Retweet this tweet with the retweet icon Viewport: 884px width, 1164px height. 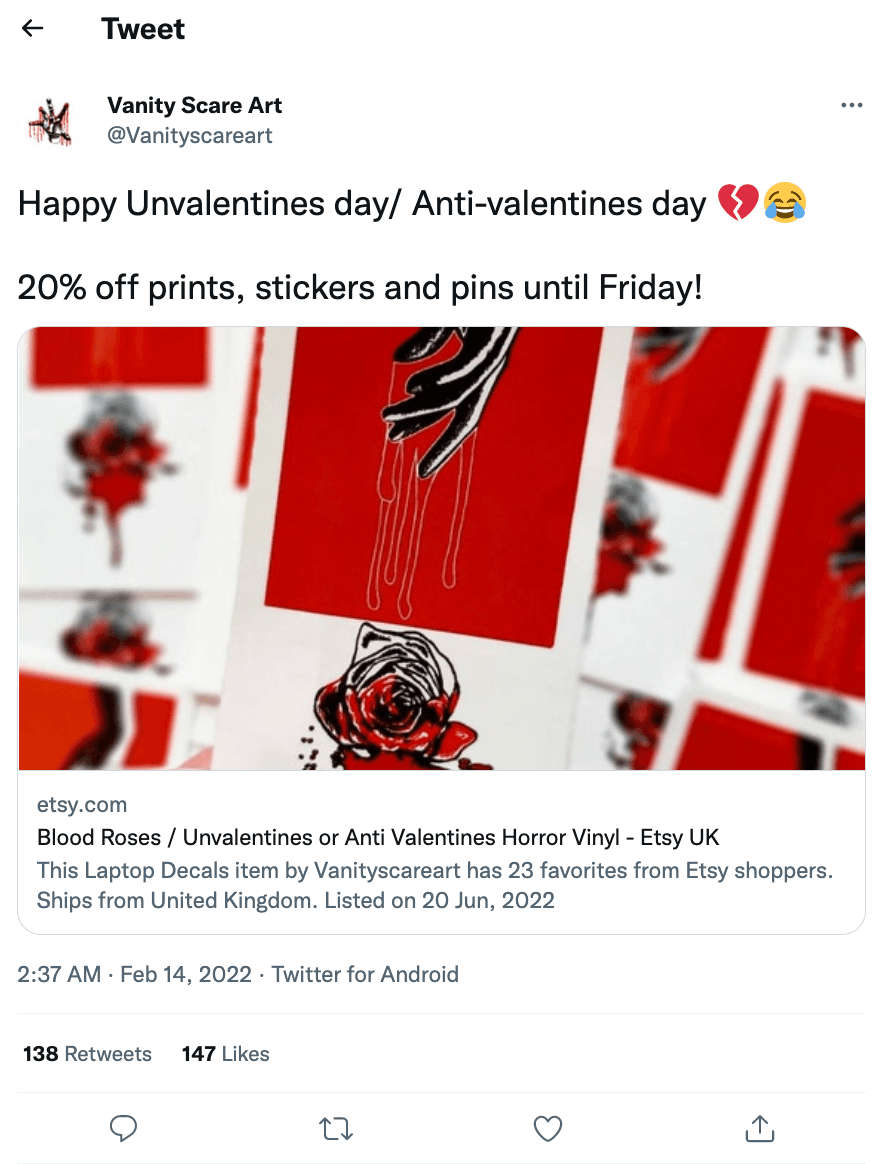(x=335, y=1129)
